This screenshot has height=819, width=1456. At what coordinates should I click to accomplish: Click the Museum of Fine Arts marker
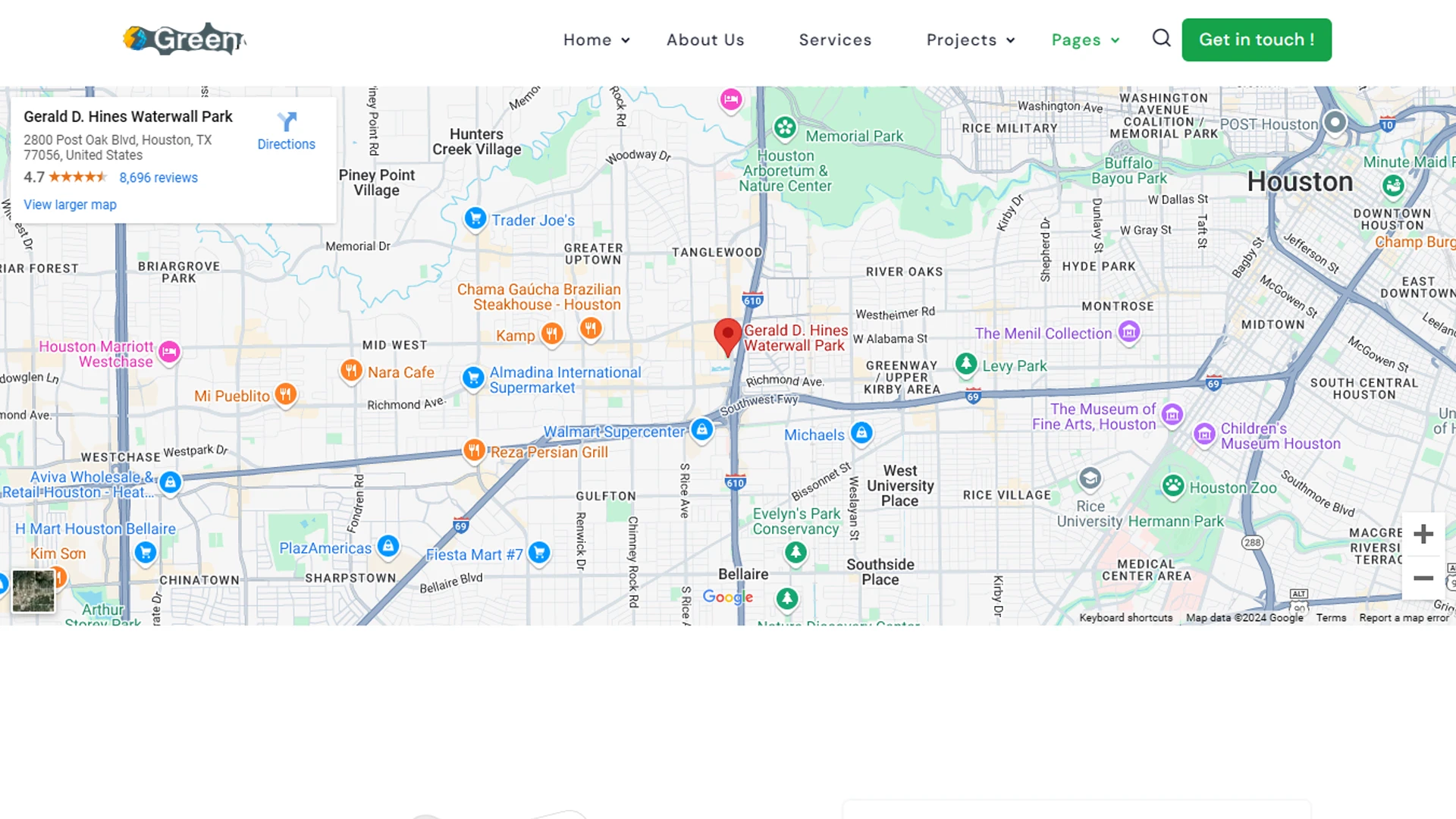[x=1172, y=415]
